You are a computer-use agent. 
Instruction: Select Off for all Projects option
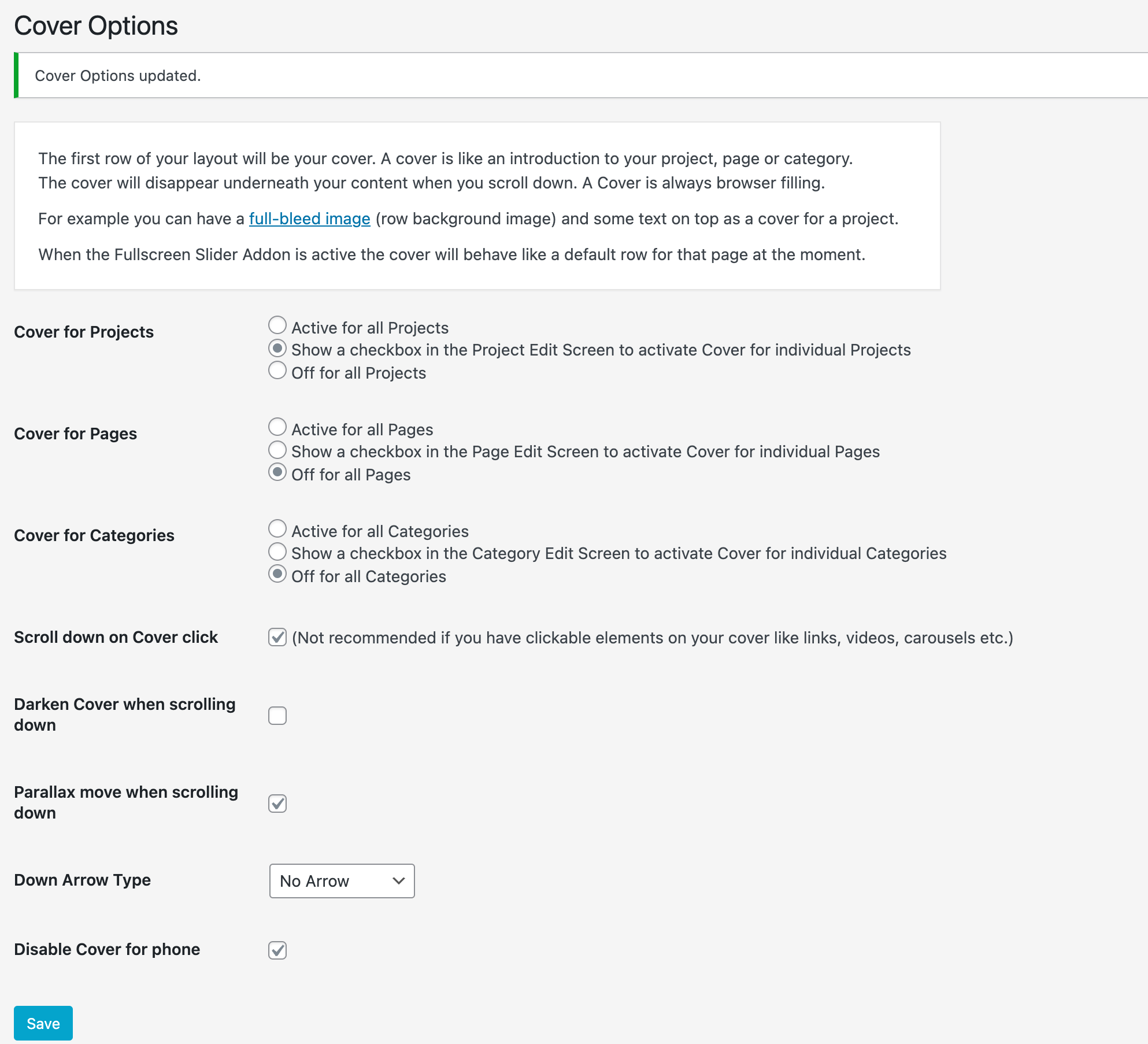click(277, 371)
